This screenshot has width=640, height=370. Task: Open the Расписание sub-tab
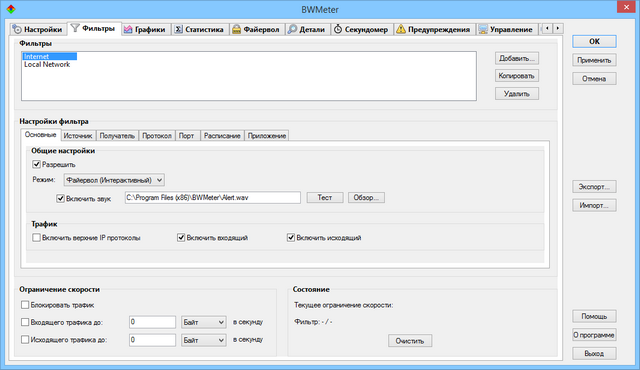(x=222, y=136)
